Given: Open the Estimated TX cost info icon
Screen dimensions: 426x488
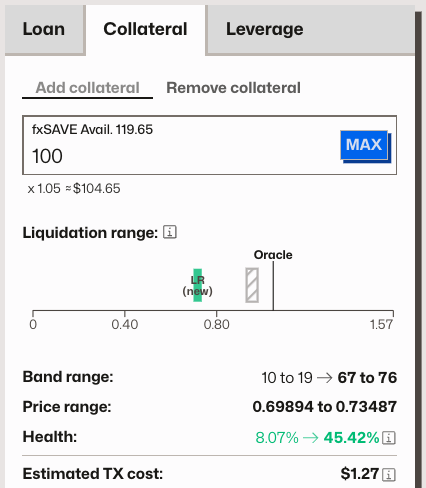Looking at the screenshot, I should pyautogui.click(x=389, y=474).
